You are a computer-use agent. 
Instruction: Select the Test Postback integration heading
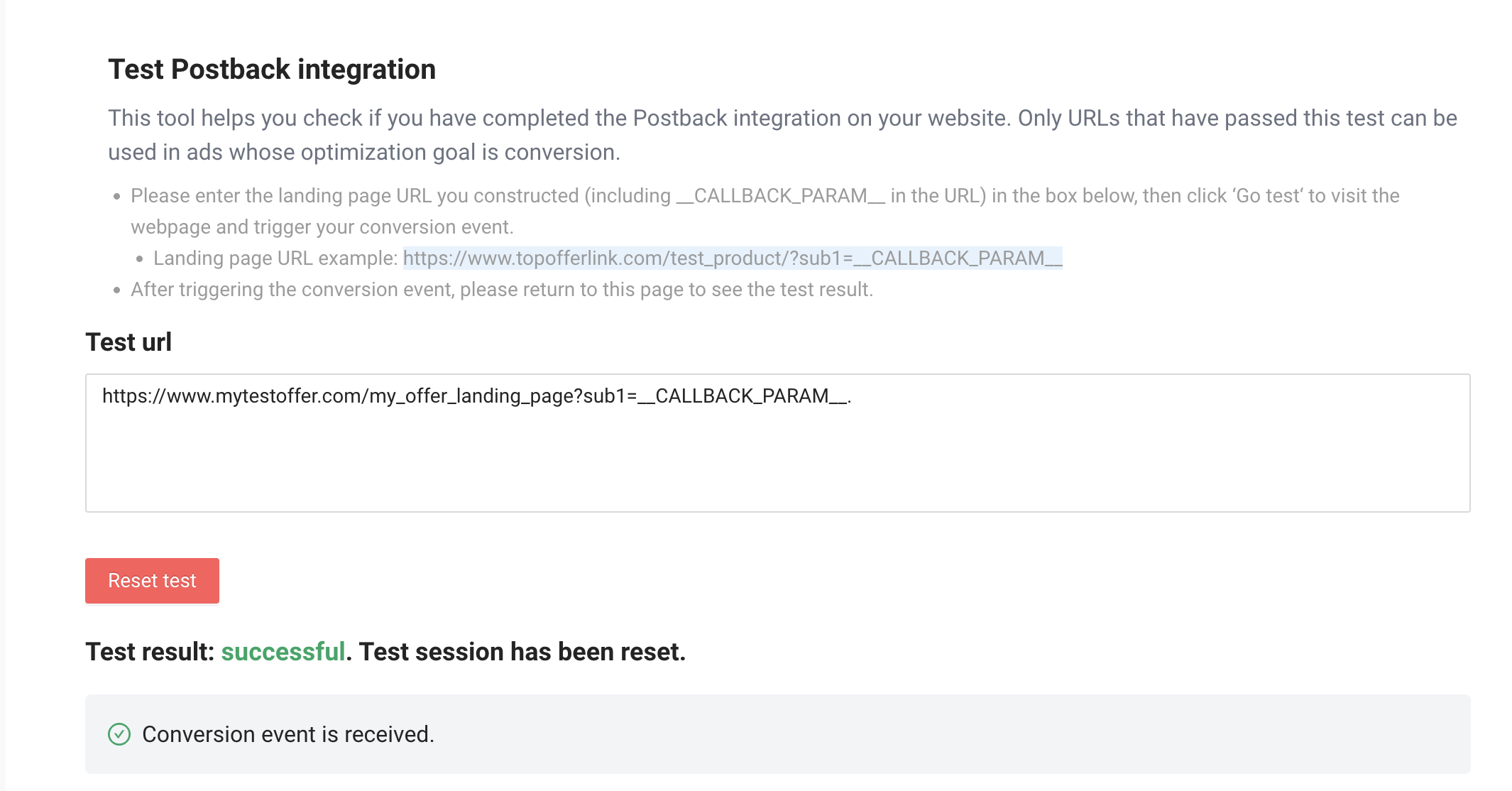click(x=272, y=70)
